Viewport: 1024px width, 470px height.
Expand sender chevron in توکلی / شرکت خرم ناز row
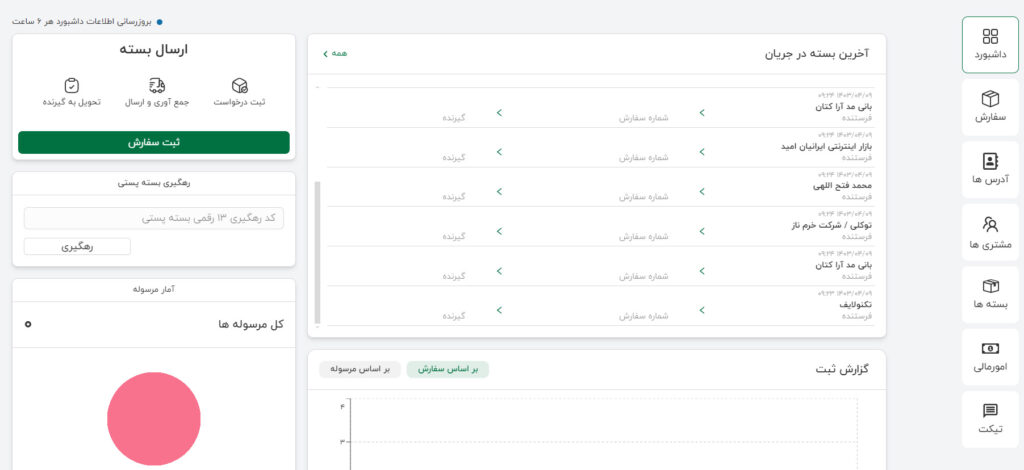coord(702,231)
